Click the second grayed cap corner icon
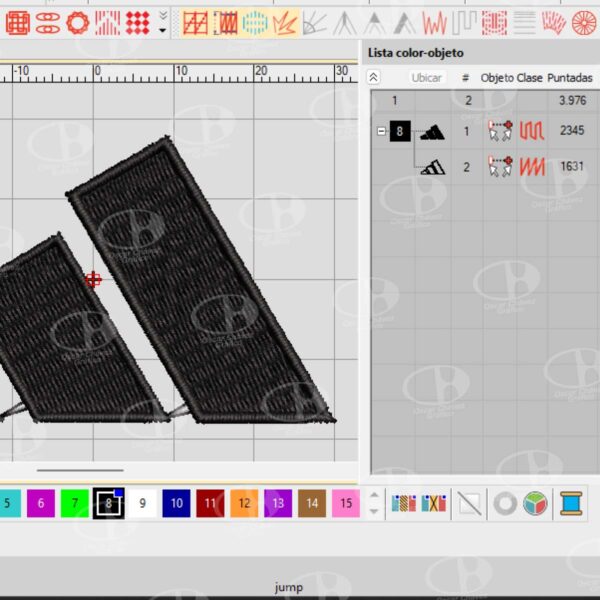The image size is (600, 600). [375, 23]
